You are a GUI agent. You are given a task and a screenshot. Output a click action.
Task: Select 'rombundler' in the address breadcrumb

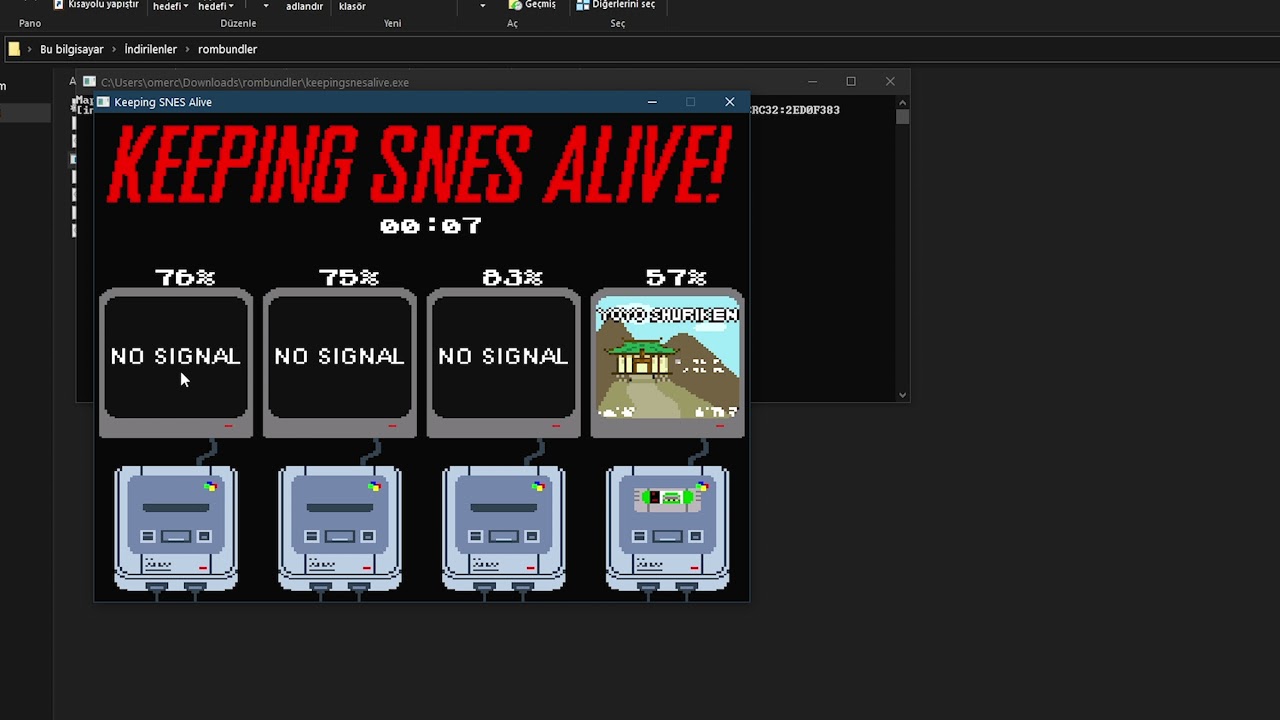point(227,49)
